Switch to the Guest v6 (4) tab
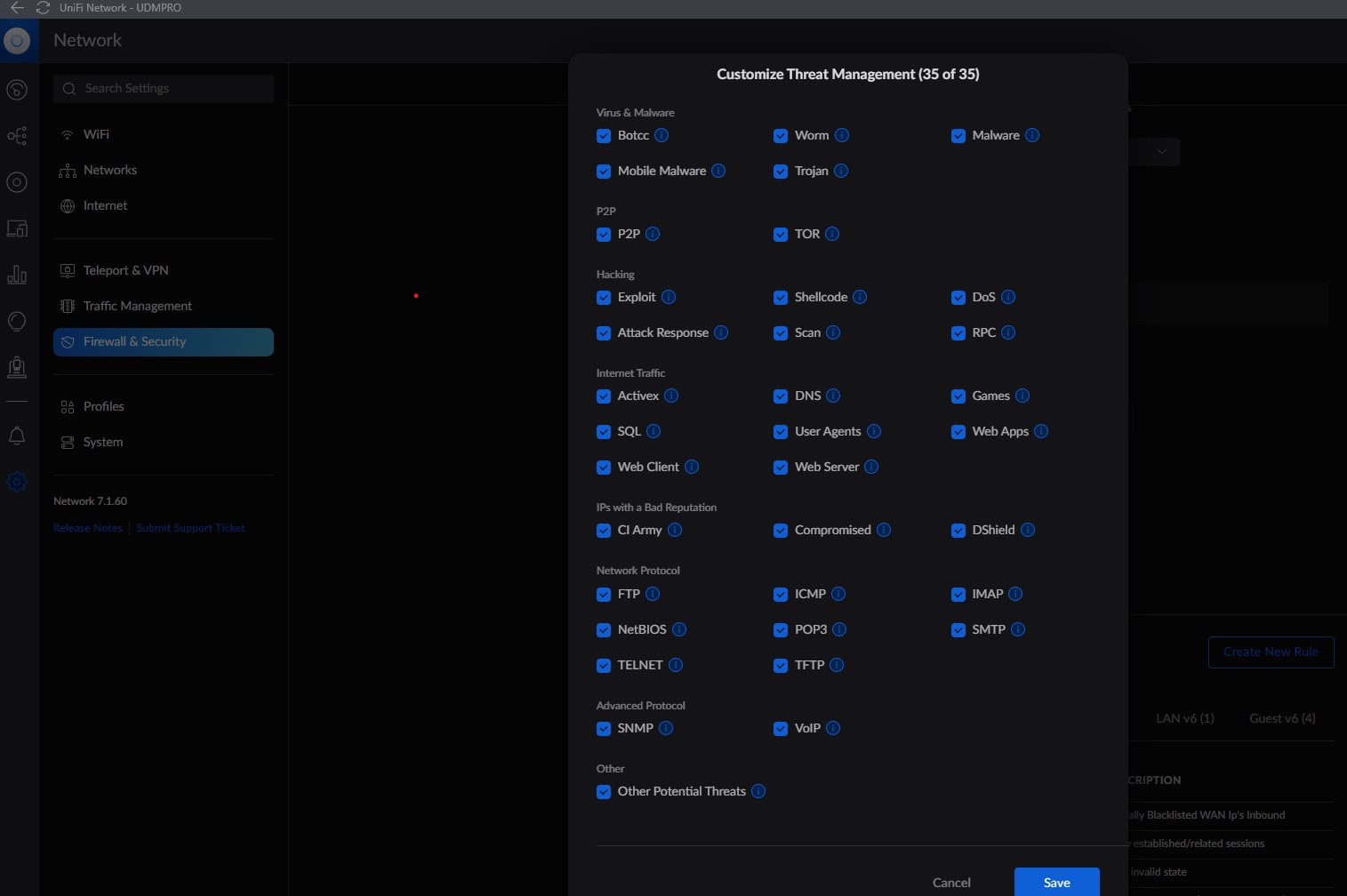This screenshot has width=1347, height=896. [1282, 718]
